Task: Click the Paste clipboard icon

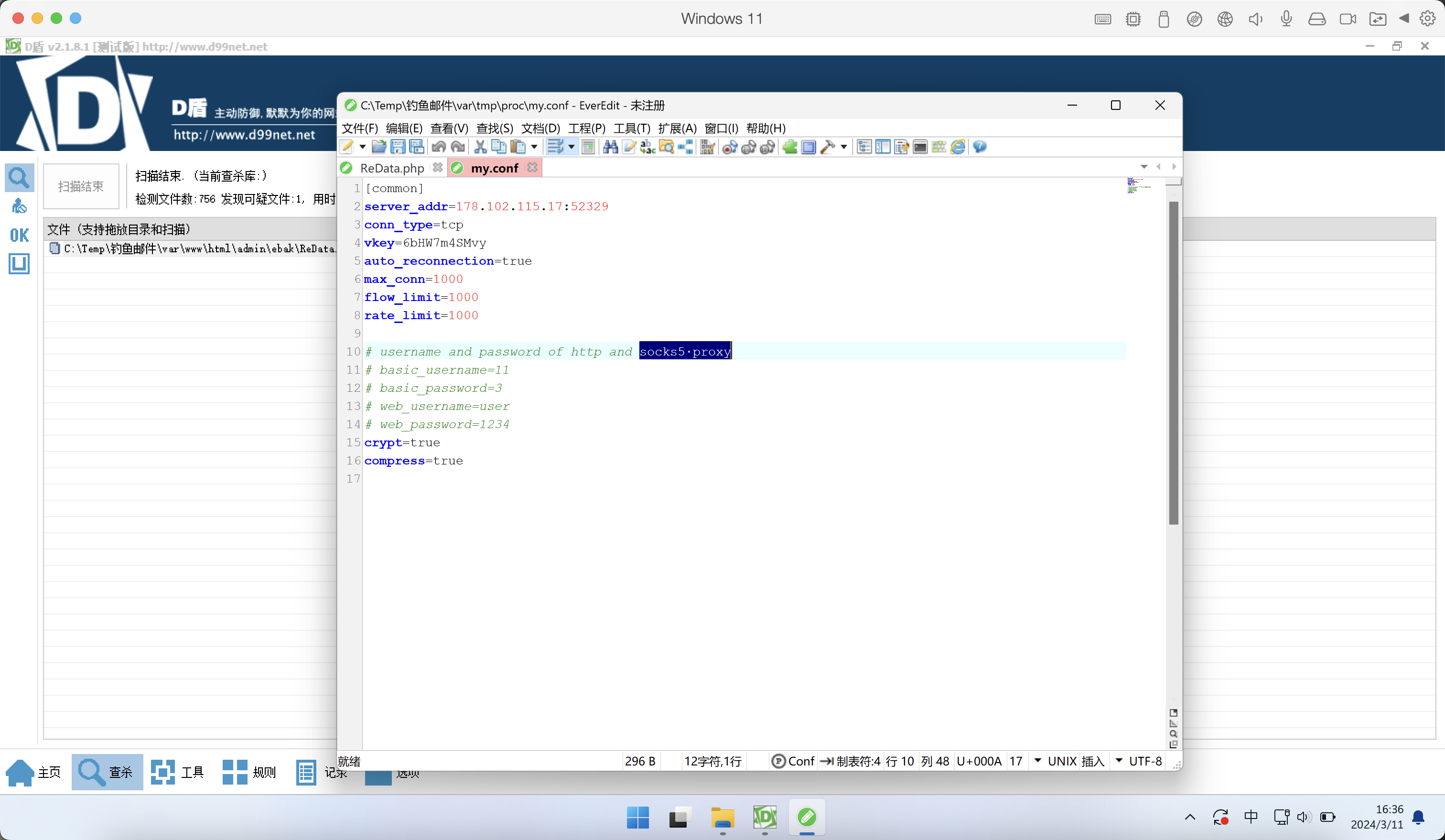Action: [x=518, y=147]
